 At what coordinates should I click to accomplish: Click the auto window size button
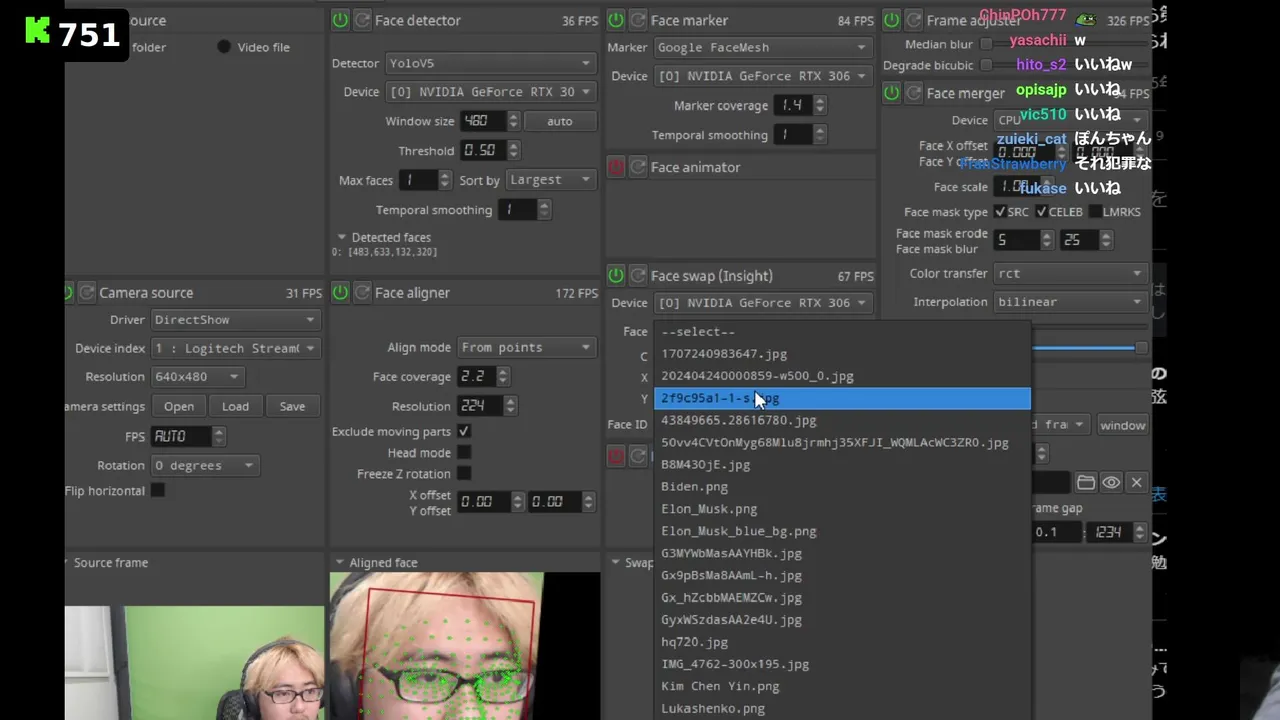[x=560, y=121]
